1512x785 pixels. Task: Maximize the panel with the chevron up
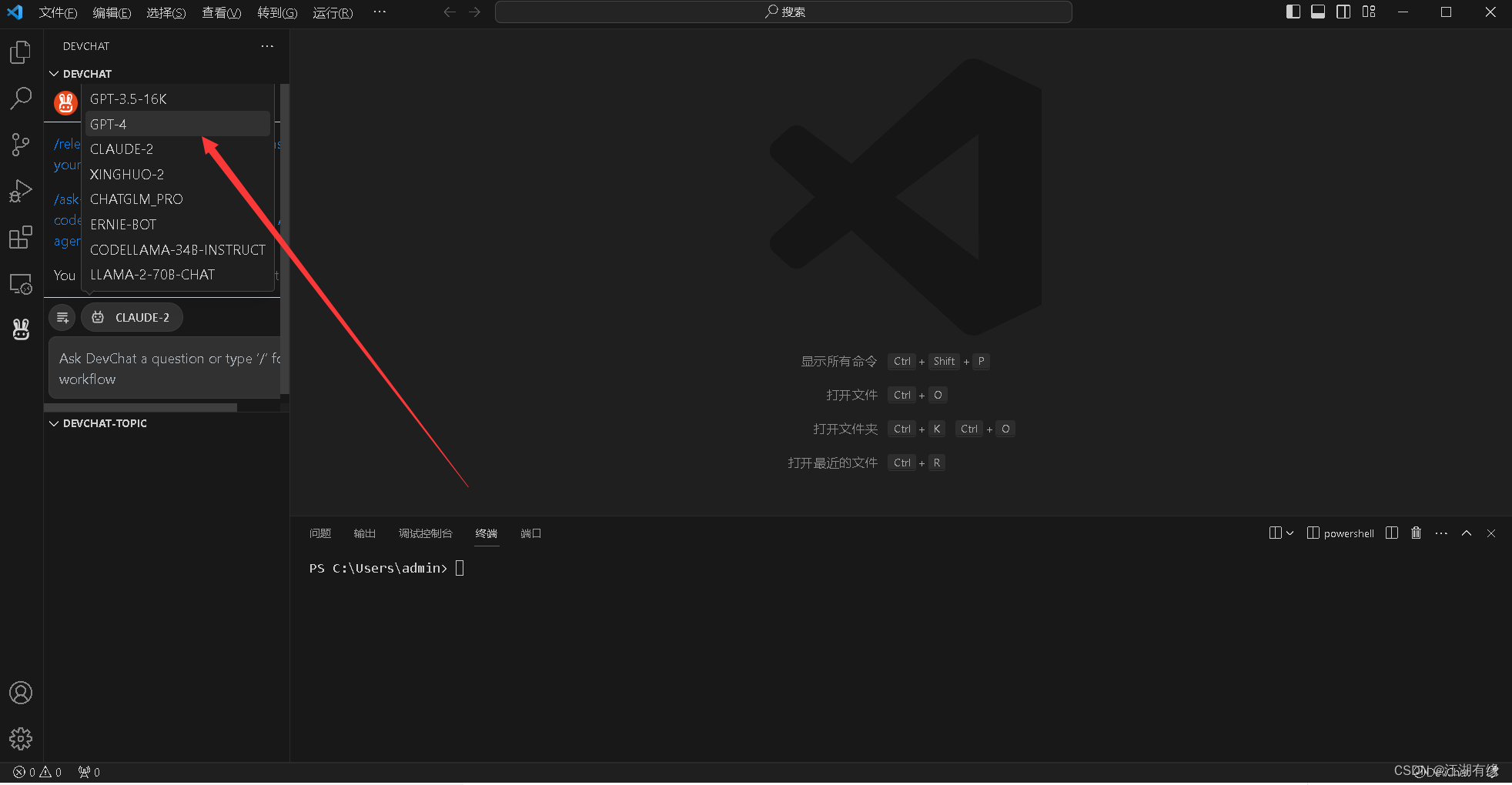pyautogui.click(x=1467, y=533)
